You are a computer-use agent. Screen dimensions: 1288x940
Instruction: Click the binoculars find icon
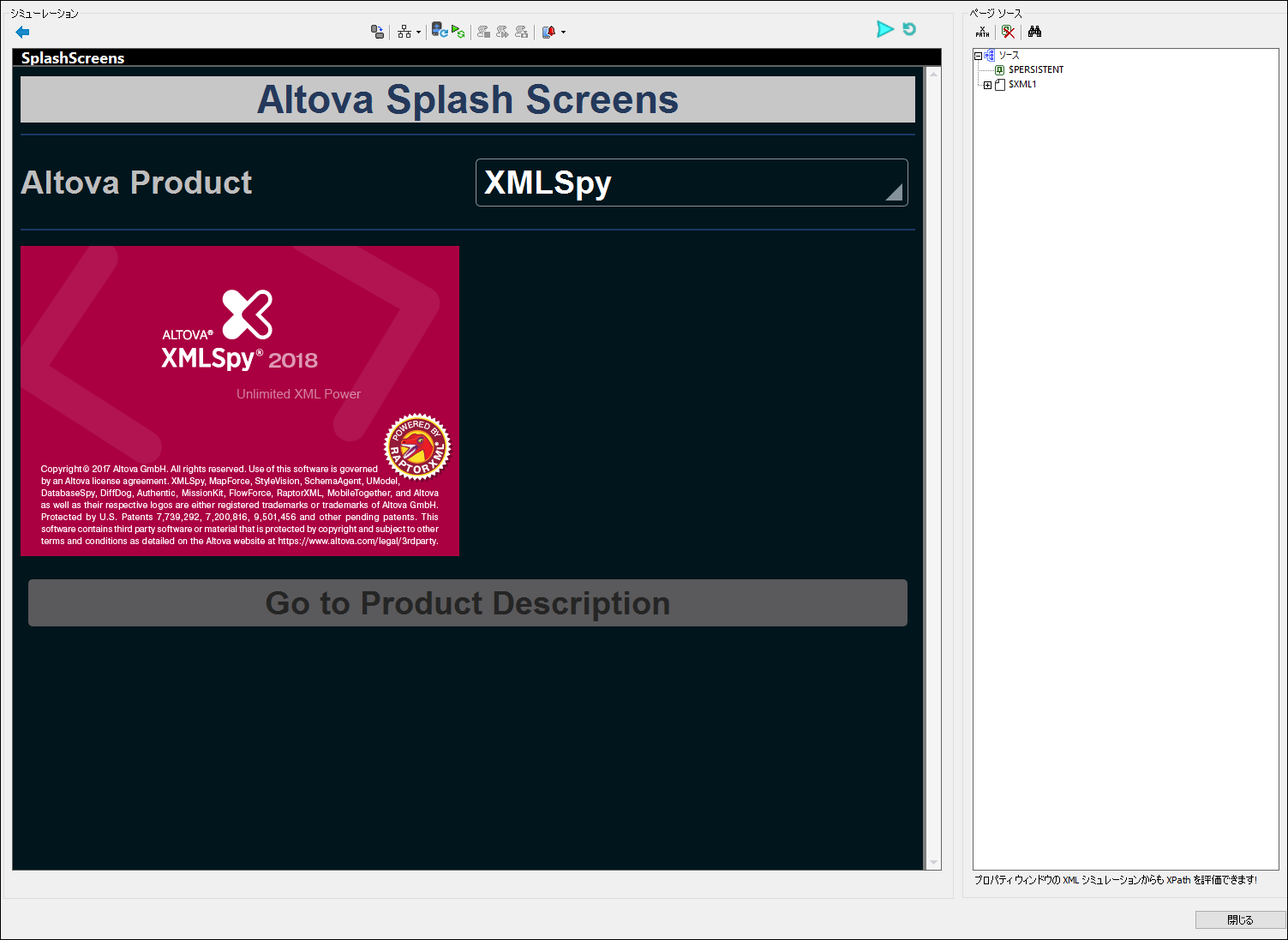(x=1035, y=32)
